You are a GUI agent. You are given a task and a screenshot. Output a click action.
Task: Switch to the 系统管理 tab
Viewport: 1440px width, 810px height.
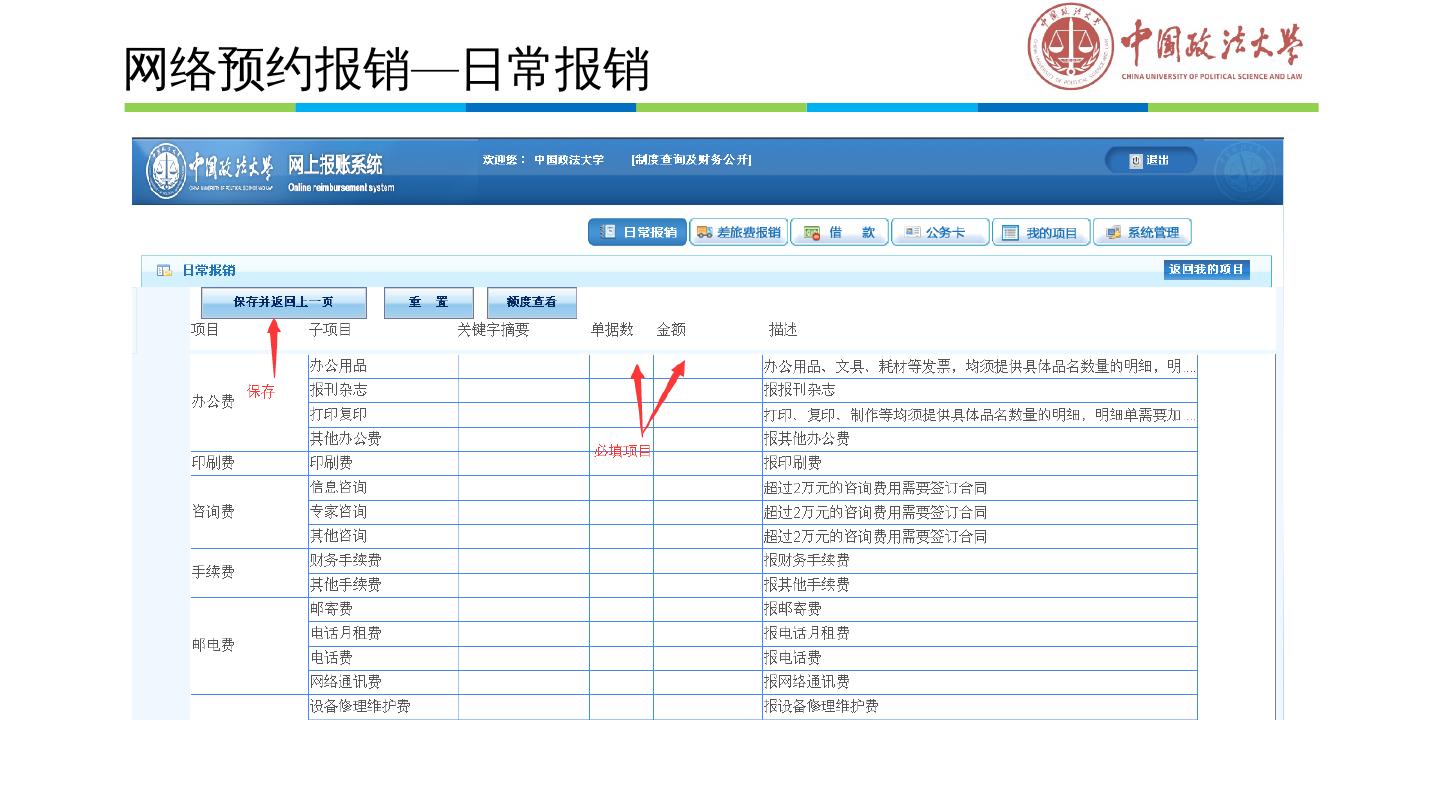(1143, 232)
